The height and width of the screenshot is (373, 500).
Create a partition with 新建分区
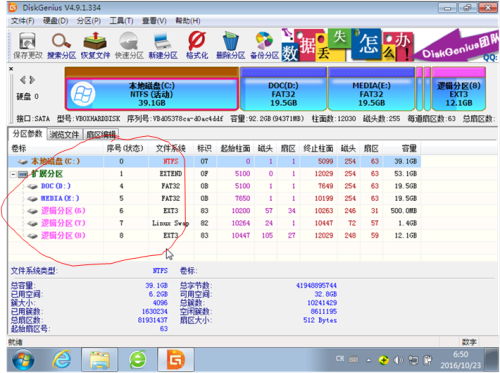pos(163,46)
